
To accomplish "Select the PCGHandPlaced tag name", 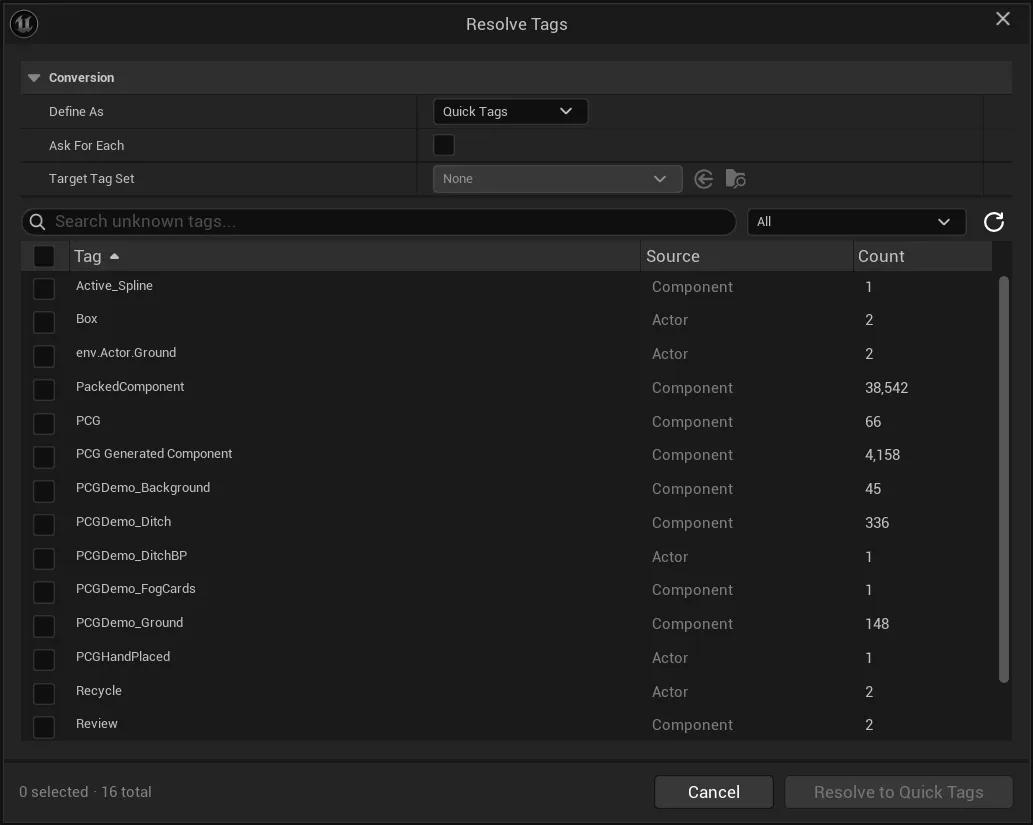I will pyautogui.click(x=123, y=657).
